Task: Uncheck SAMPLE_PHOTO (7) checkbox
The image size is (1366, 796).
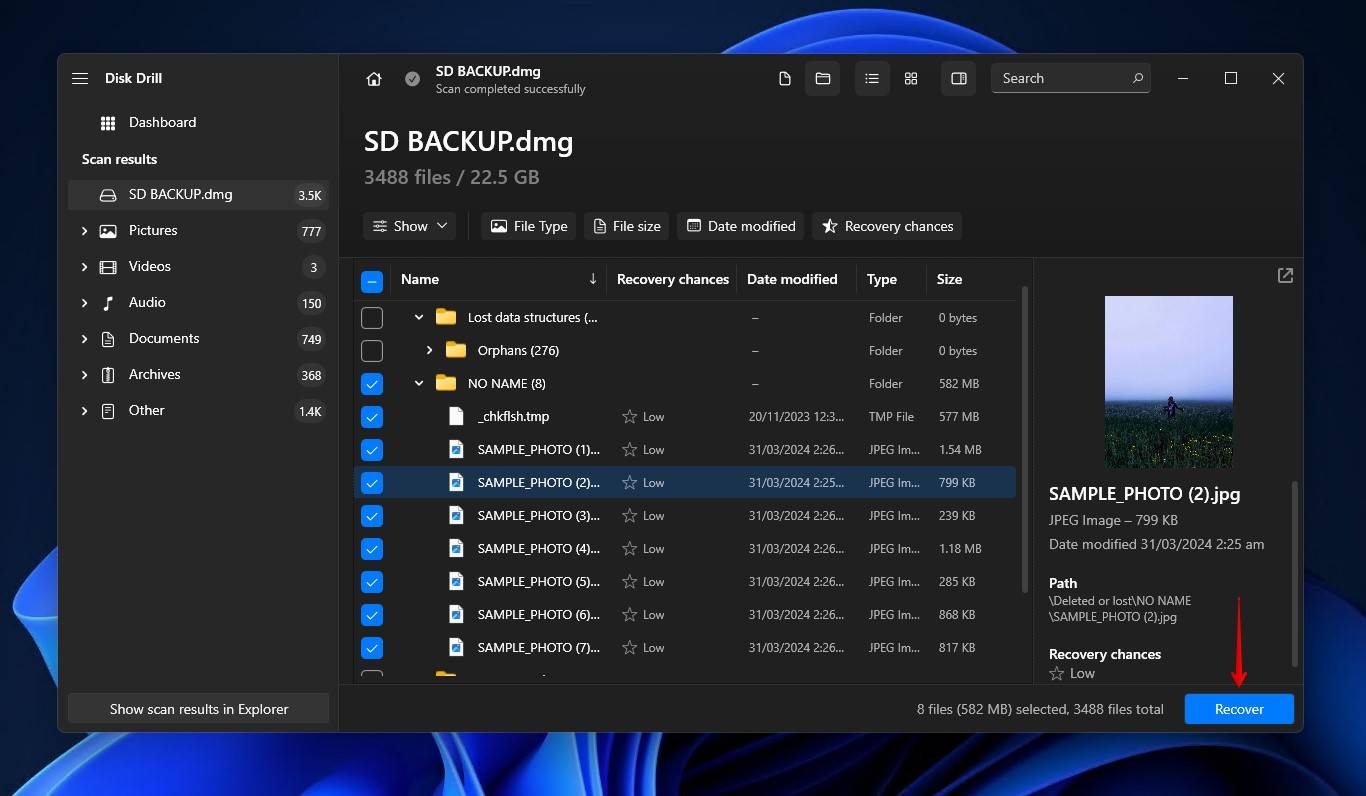Action: 371,648
